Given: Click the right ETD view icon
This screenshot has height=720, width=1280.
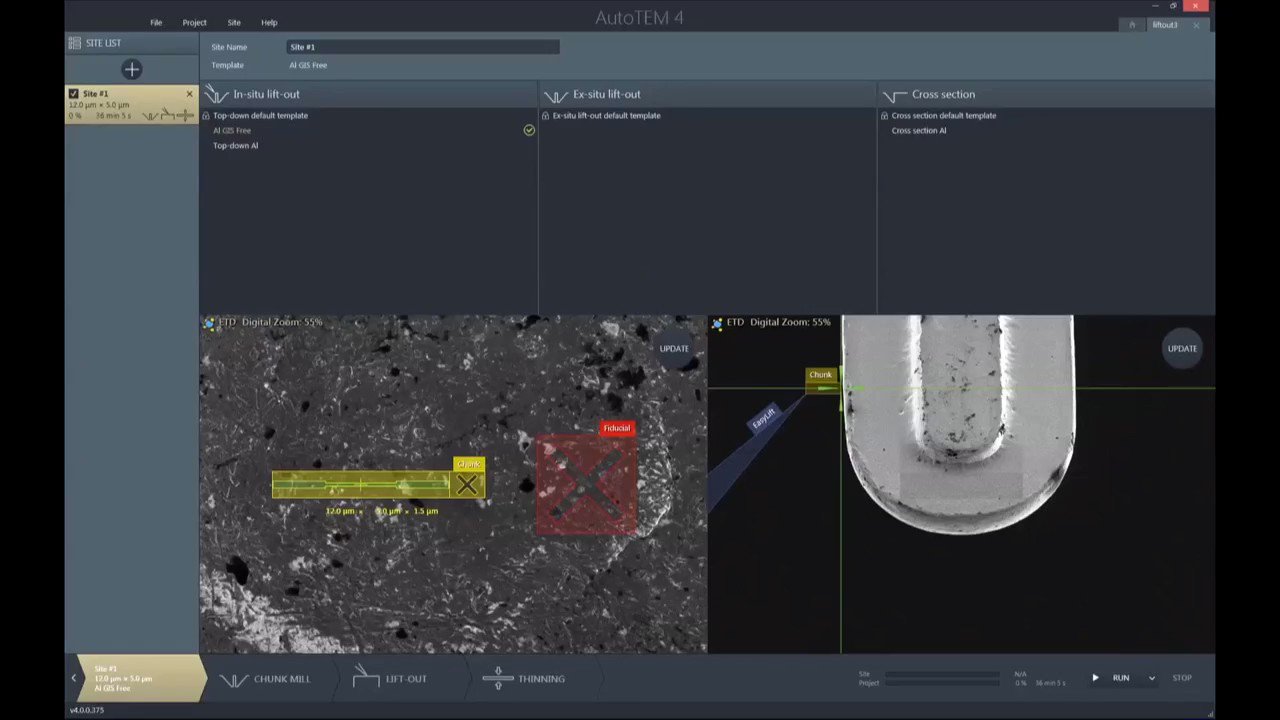Looking at the screenshot, I should tap(717, 323).
